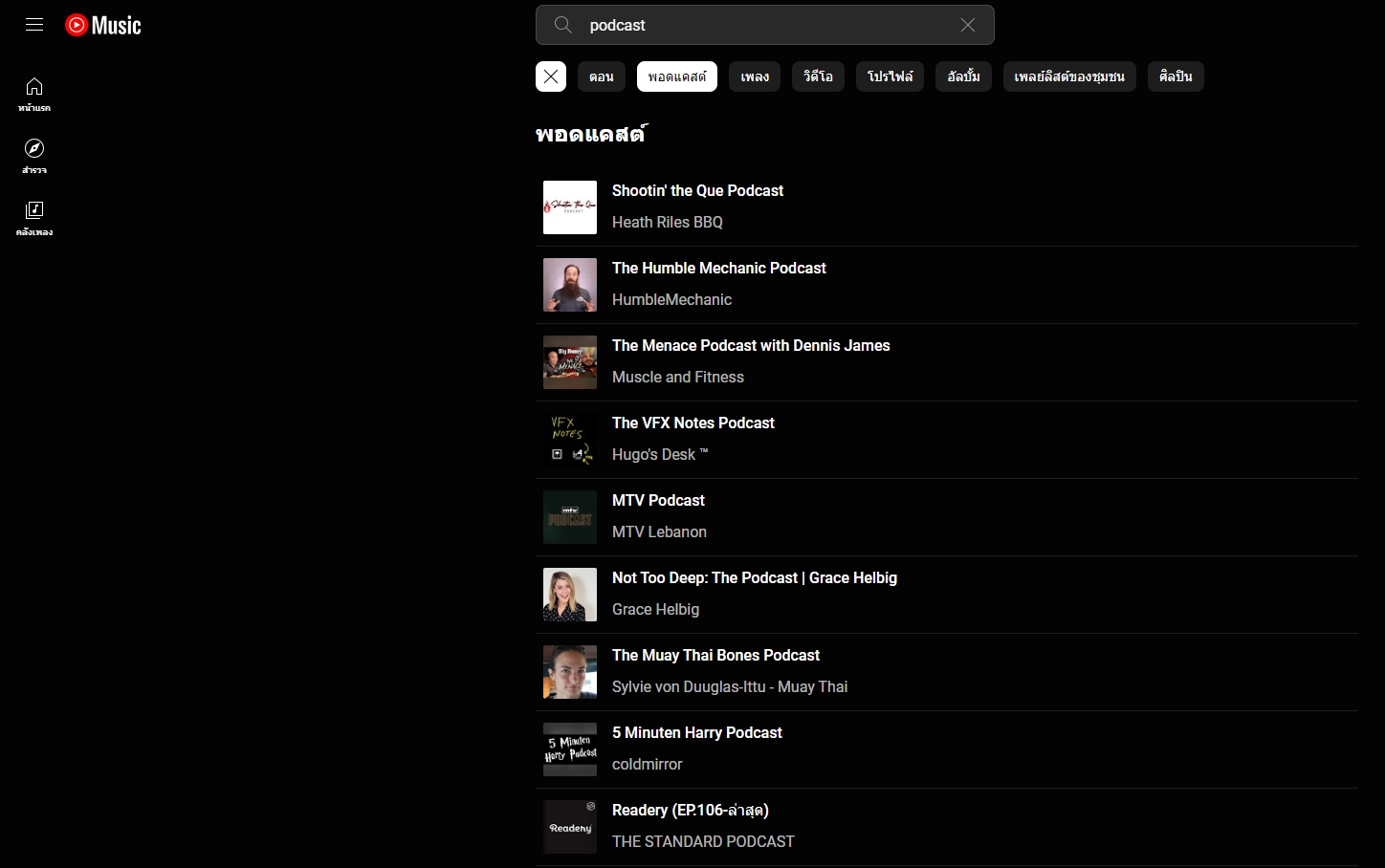Viewport: 1385px width, 868px height.
Task: Open The Humble Mechanic Podcast thumbnail
Action: 570,285
